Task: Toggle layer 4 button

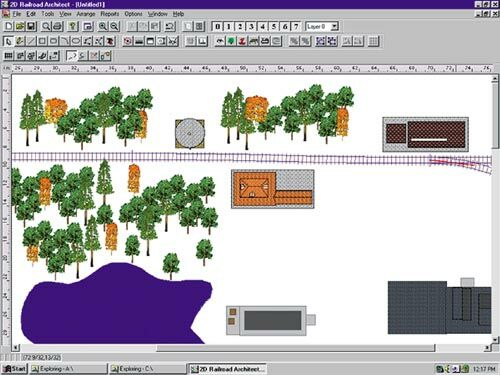Action: (x=263, y=26)
